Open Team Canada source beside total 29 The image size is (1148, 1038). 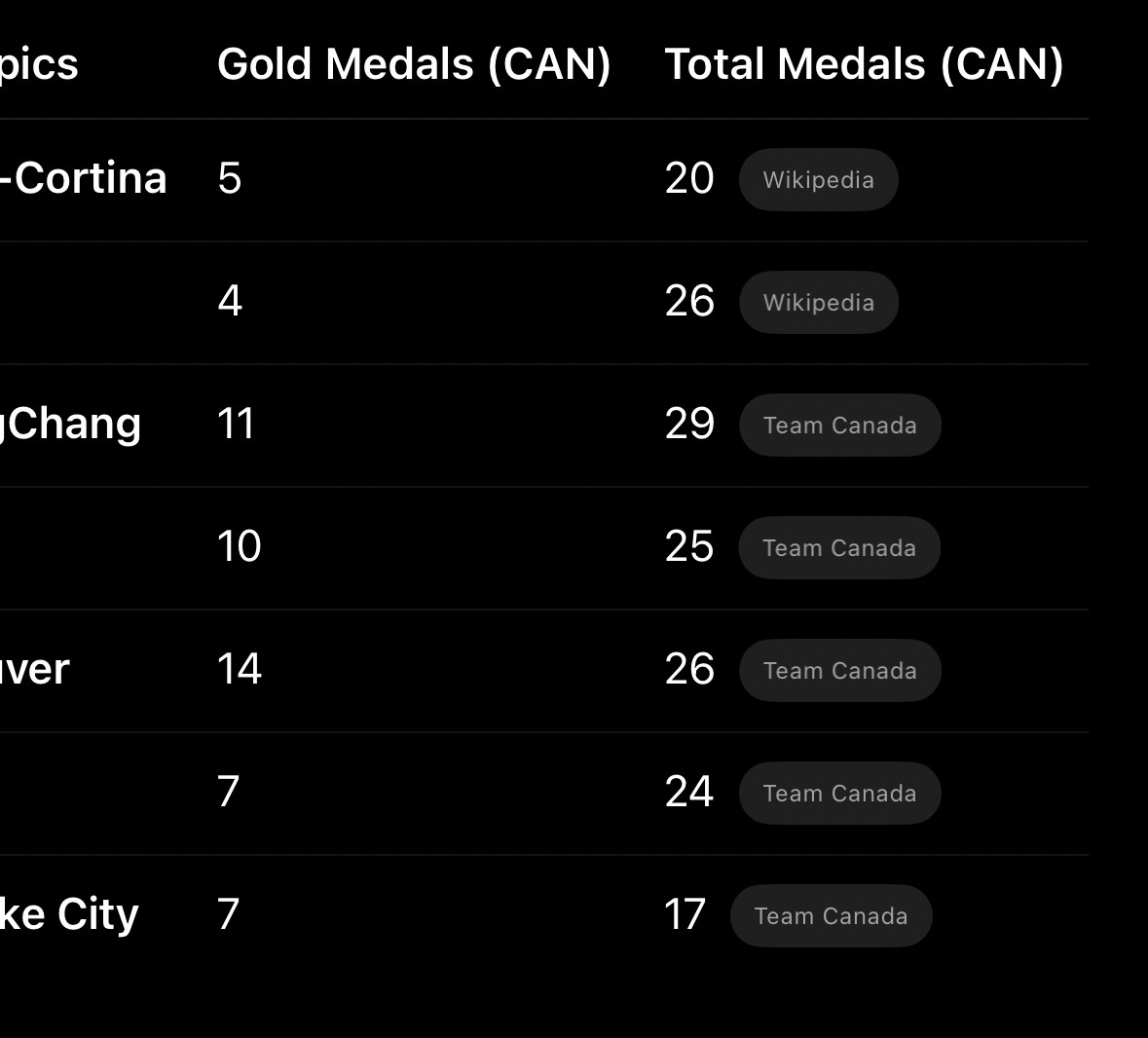coord(839,426)
